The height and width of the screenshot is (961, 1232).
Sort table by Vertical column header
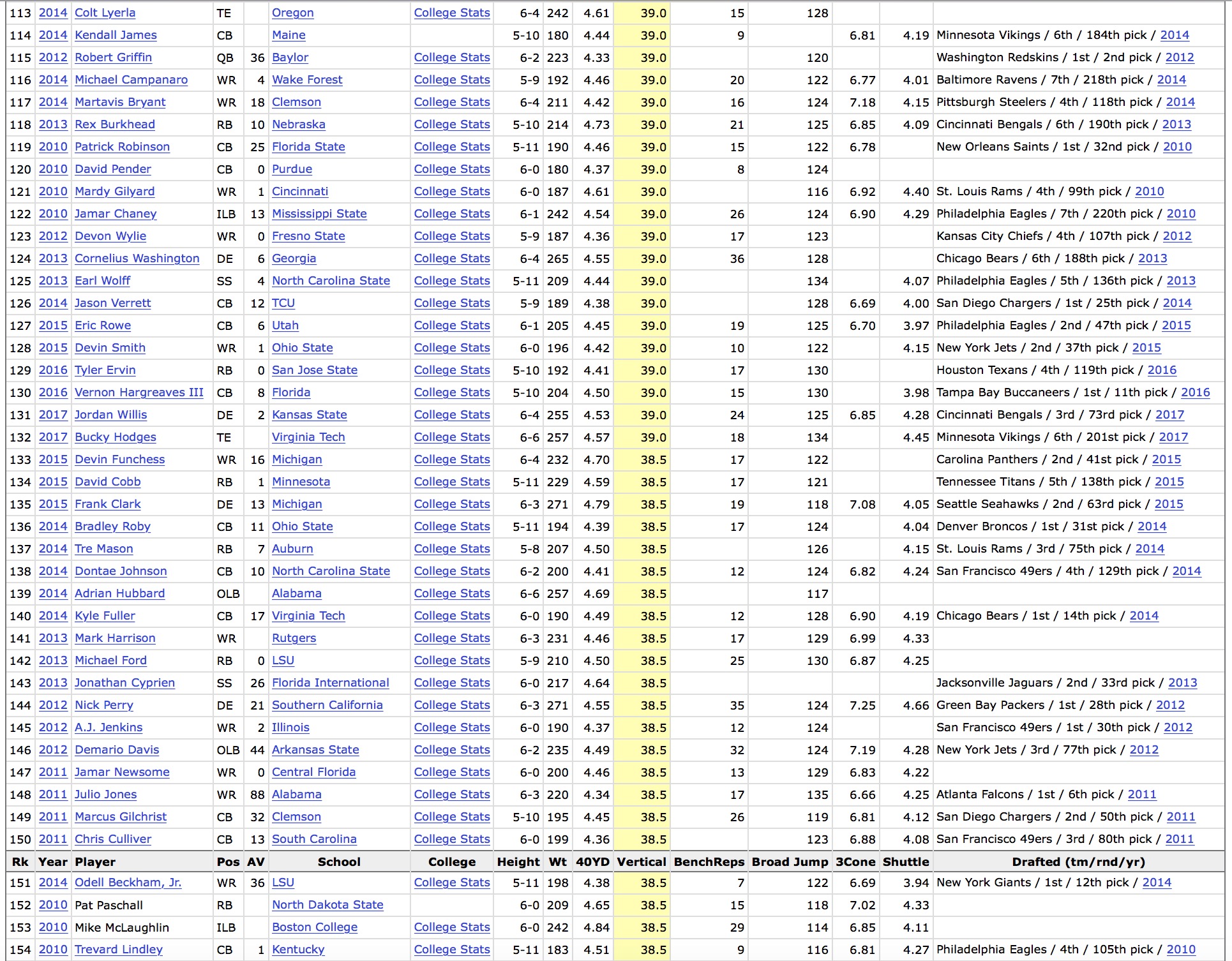click(x=641, y=861)
